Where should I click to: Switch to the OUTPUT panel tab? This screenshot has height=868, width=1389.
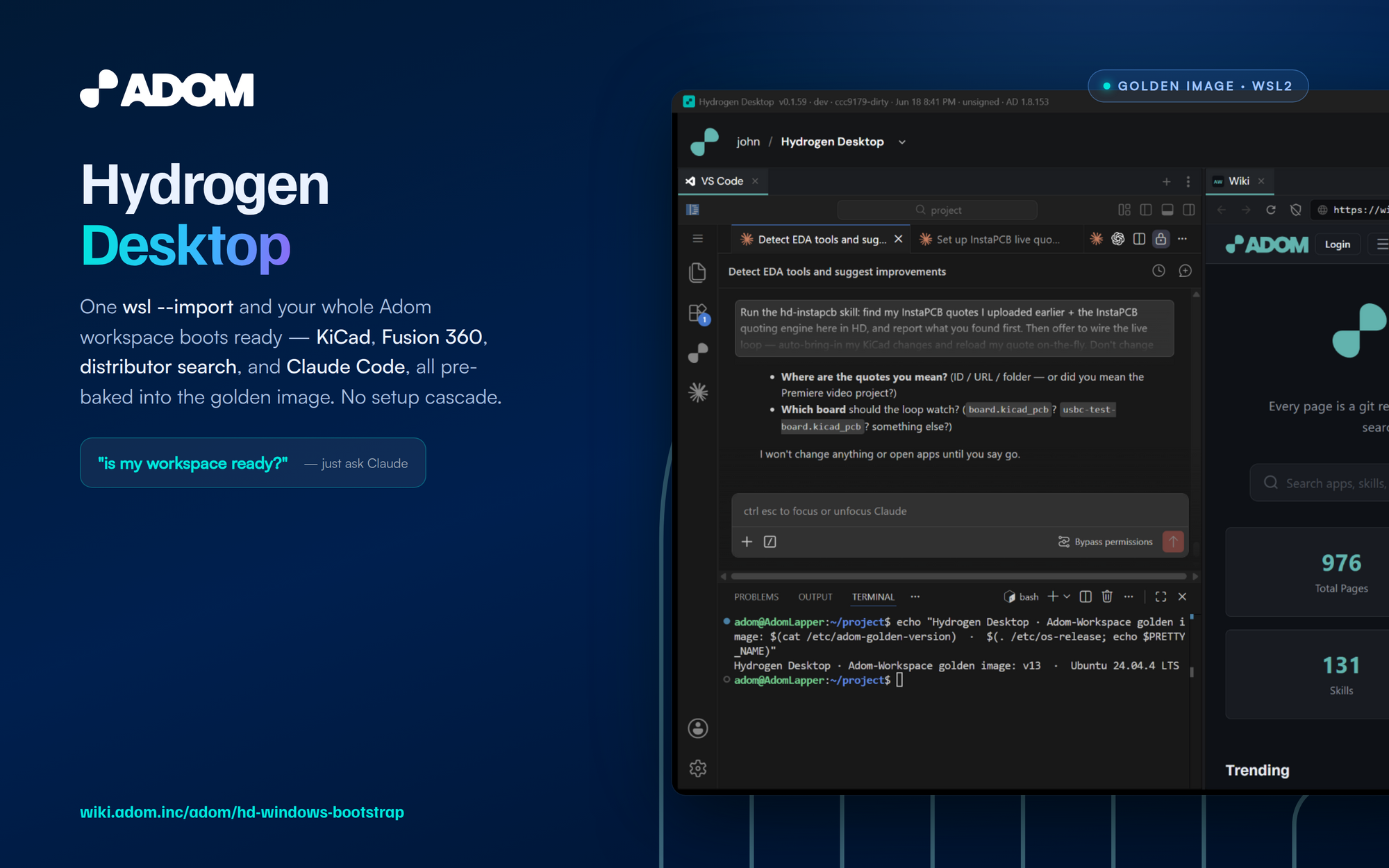(x=815, y=597)
